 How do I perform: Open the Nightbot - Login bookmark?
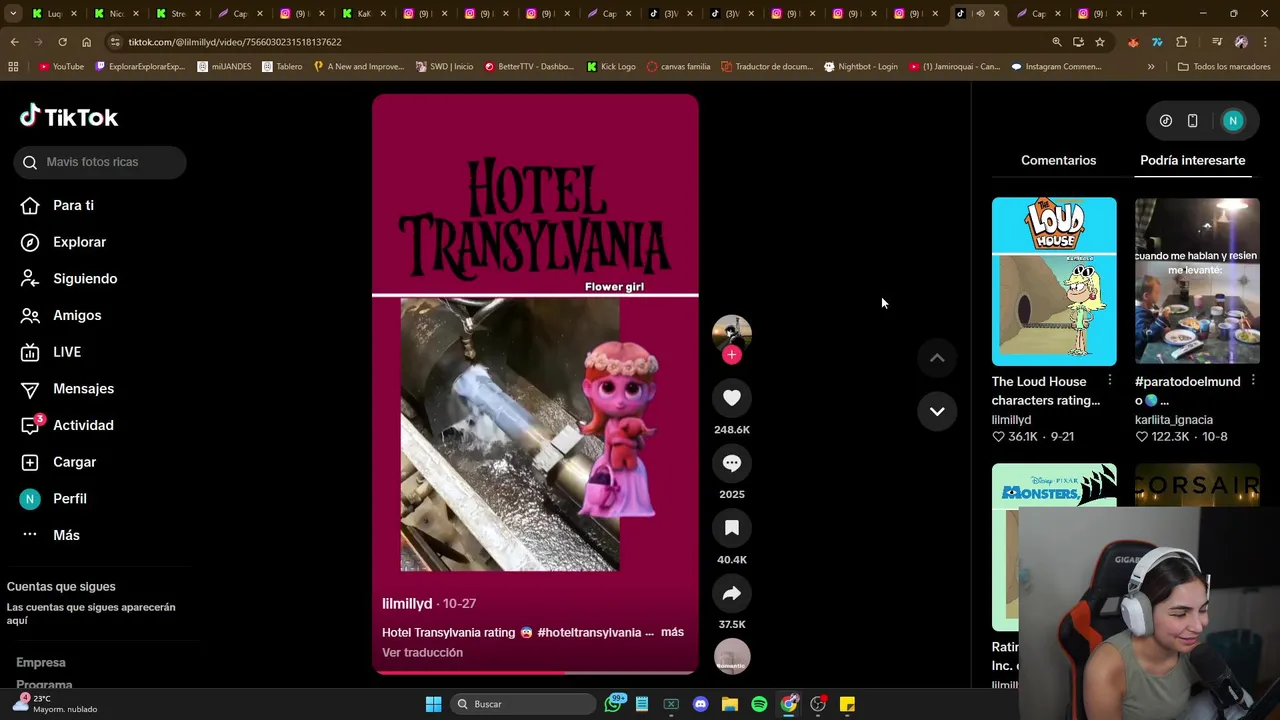pyautogui.click(x=860, y=66)
